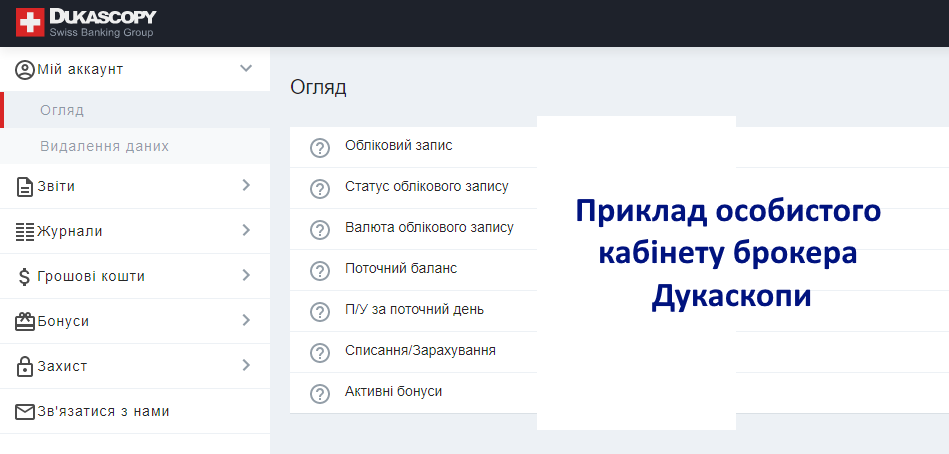Viewport: 949px width, 454px height.
Task: Click help icon next to Активні бонуси
Action: pyautogui.click(x=320, y=393)
